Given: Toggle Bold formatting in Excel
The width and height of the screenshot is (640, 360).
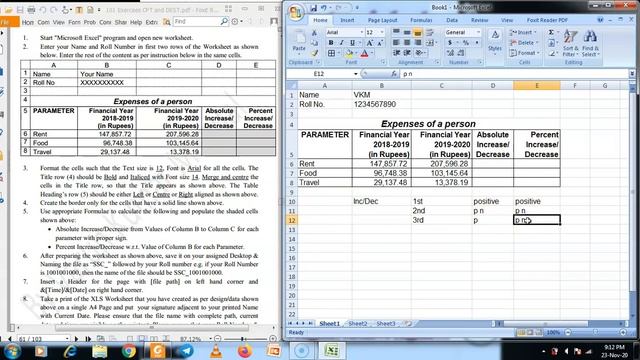Looking at the screenshot, I should coord(331,43).
